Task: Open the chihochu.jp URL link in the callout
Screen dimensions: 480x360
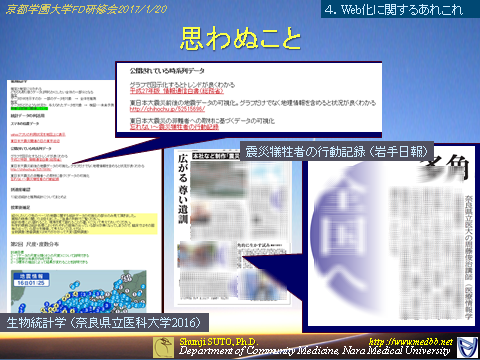Action: [x=167, y=109]
